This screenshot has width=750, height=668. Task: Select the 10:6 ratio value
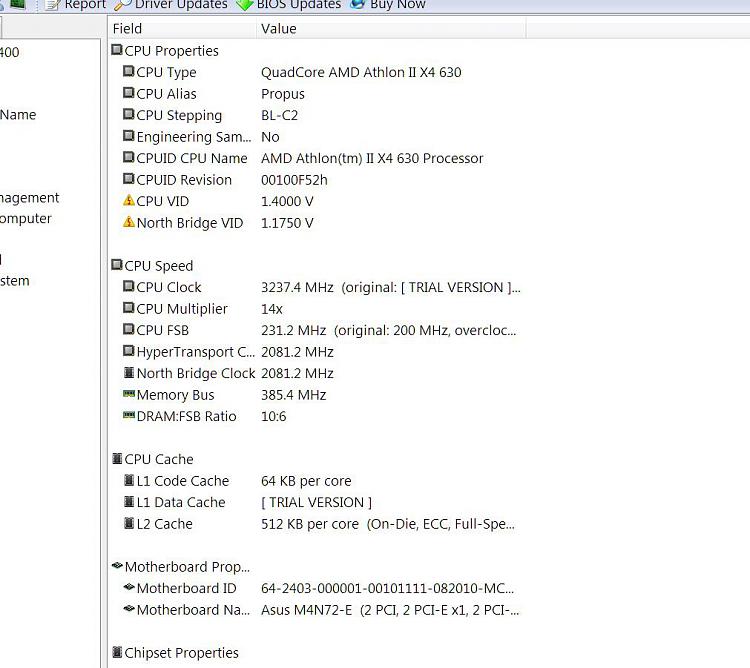click(x=274, y=416)
